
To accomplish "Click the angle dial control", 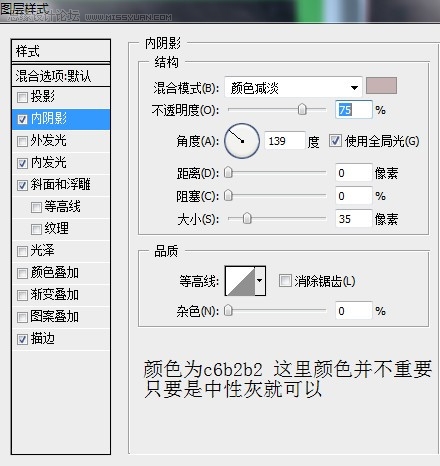I will point(242,141).
